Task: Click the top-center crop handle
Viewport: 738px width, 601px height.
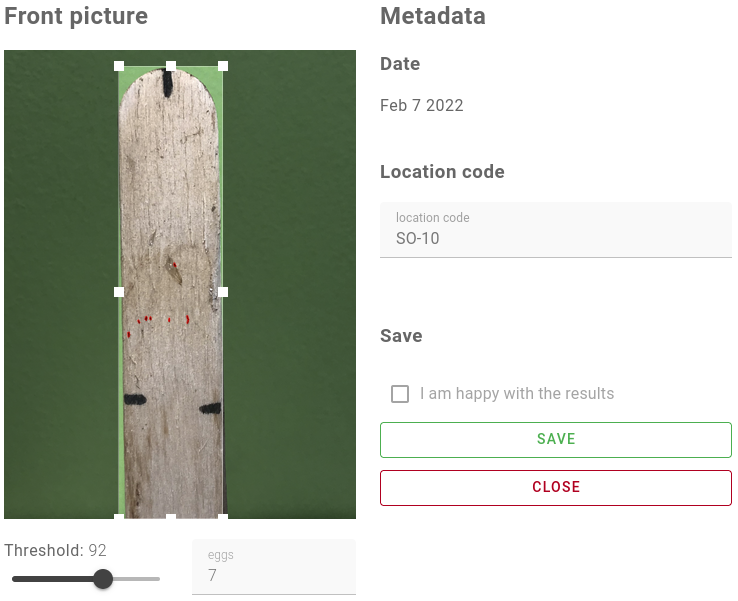Action: pyautogui.click(x=171, y=66)
